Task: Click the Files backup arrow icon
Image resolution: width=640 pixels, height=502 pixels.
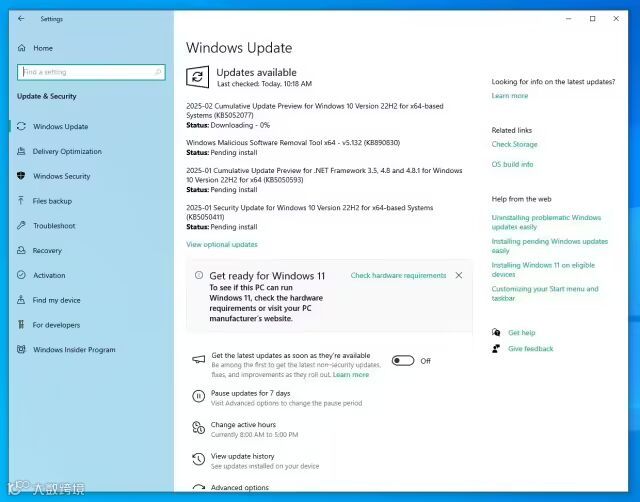Action: (x=21, y=201)
